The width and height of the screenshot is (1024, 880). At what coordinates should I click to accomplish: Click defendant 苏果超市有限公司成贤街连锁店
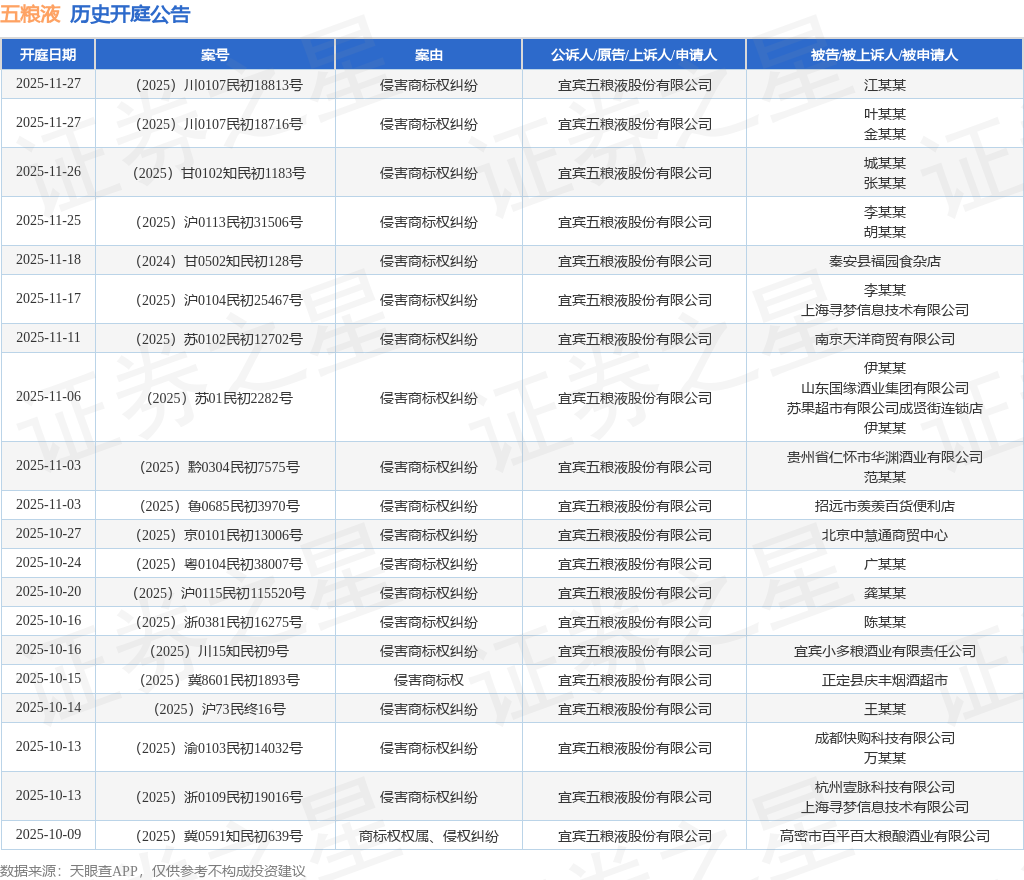coord(884,408)
